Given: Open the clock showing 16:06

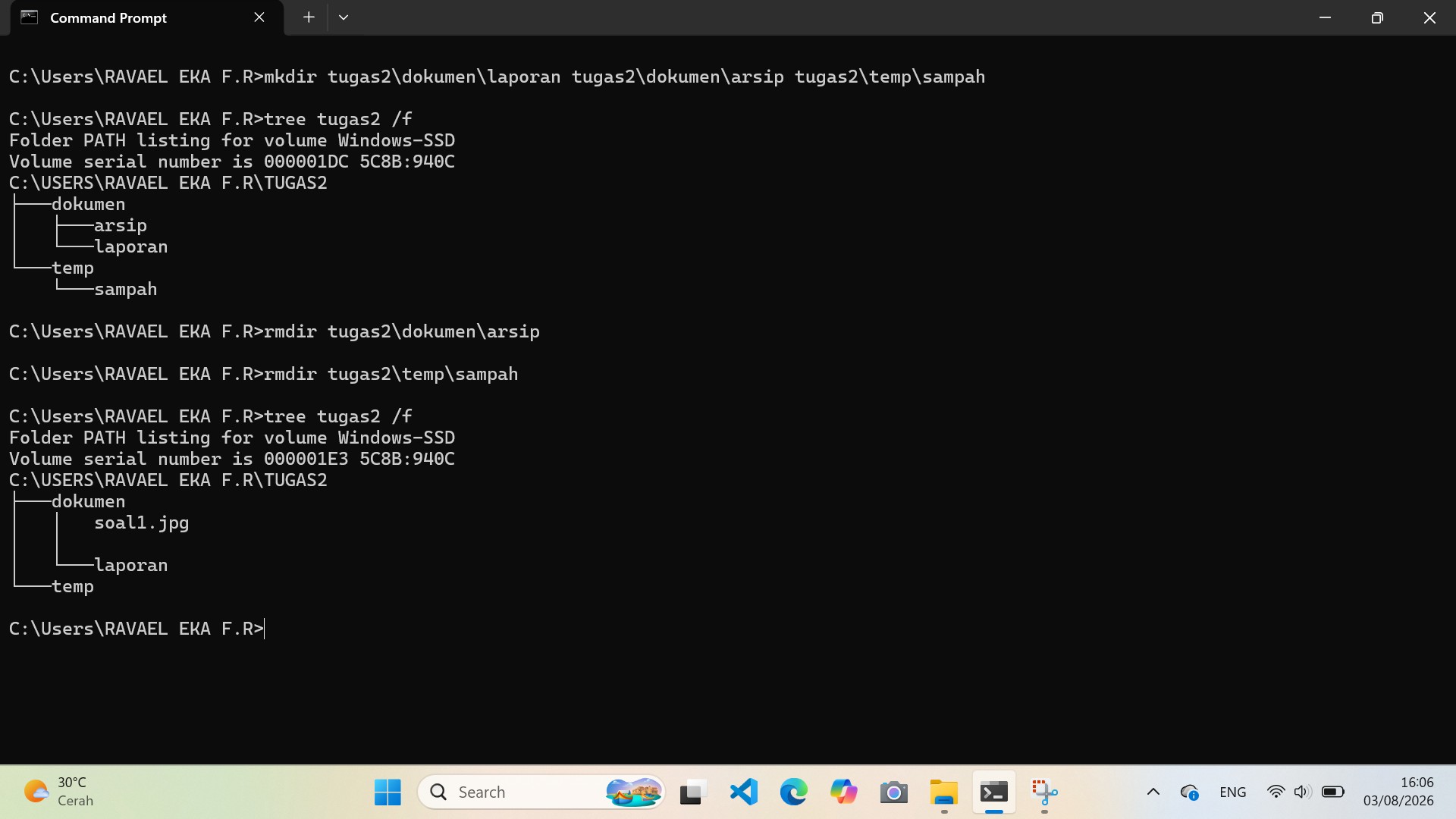Looking at the screenshot, I should 1398,792.
